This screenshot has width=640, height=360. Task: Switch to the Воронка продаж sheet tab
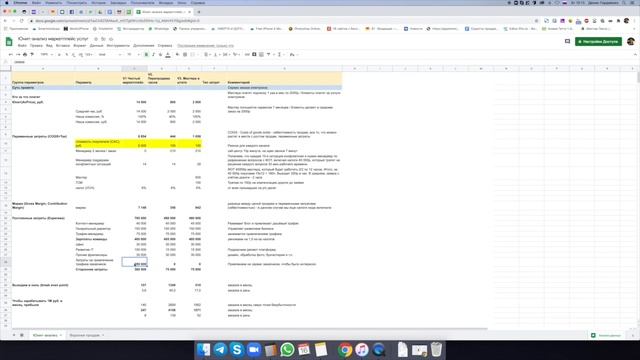pyautogui.click(x=86, y=335)
